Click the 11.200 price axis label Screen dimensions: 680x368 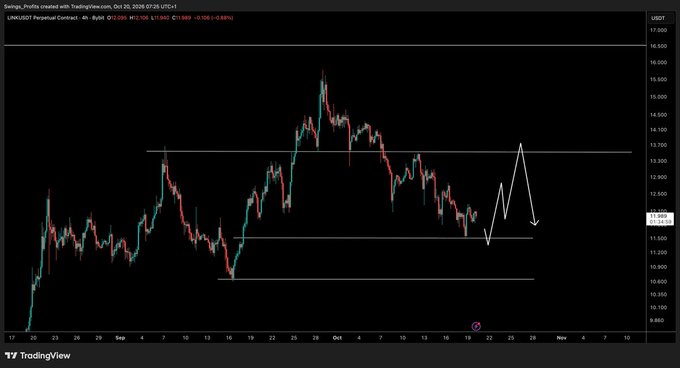658,252
